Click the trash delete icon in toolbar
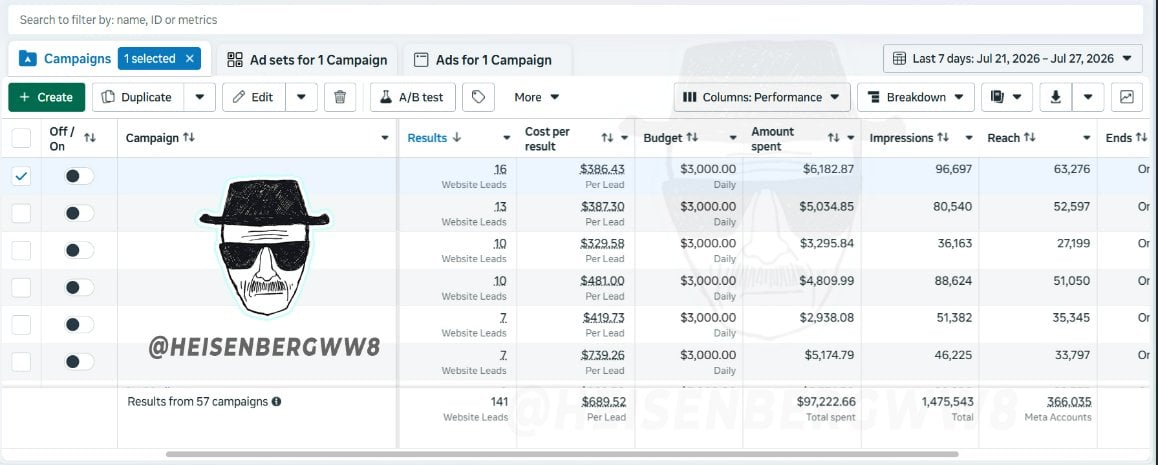 [x=340, y=97]
